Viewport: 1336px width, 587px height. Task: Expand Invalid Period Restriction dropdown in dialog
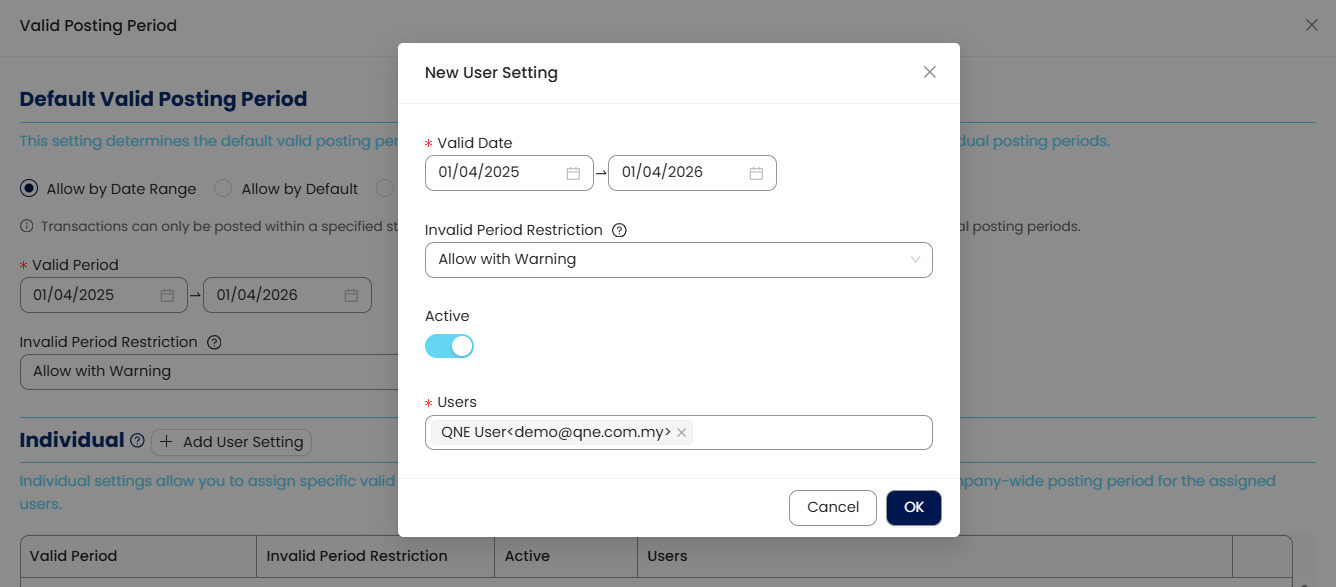point(678,260)
